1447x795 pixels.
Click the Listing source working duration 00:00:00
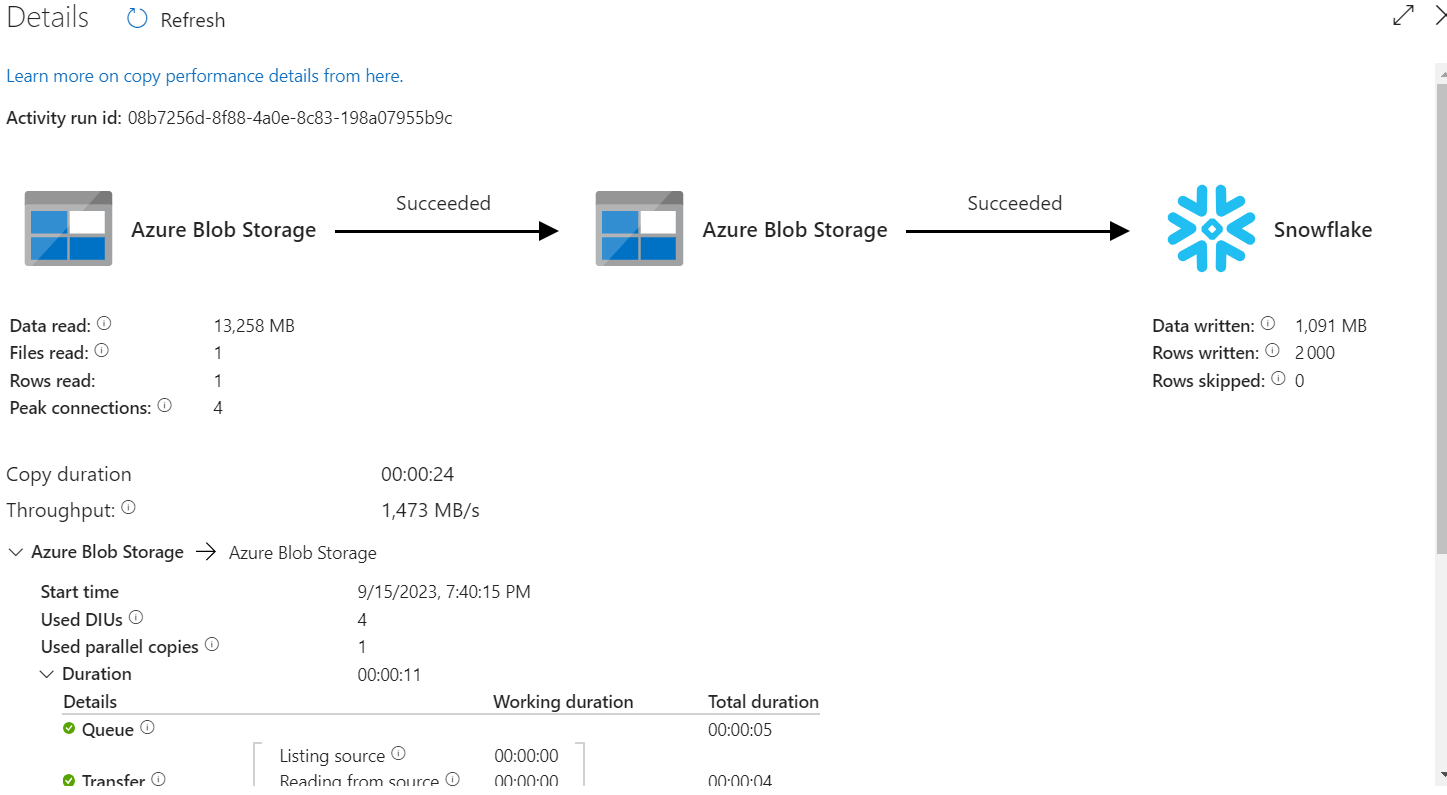(x=526, y=756)
